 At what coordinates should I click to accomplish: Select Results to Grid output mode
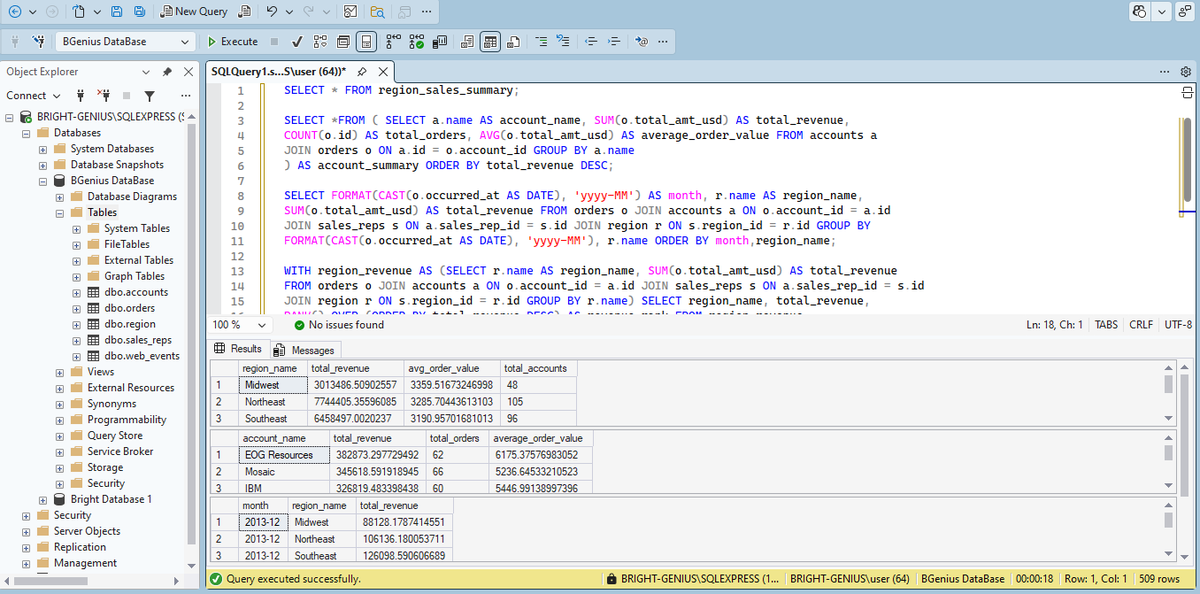tap(490, 42)
